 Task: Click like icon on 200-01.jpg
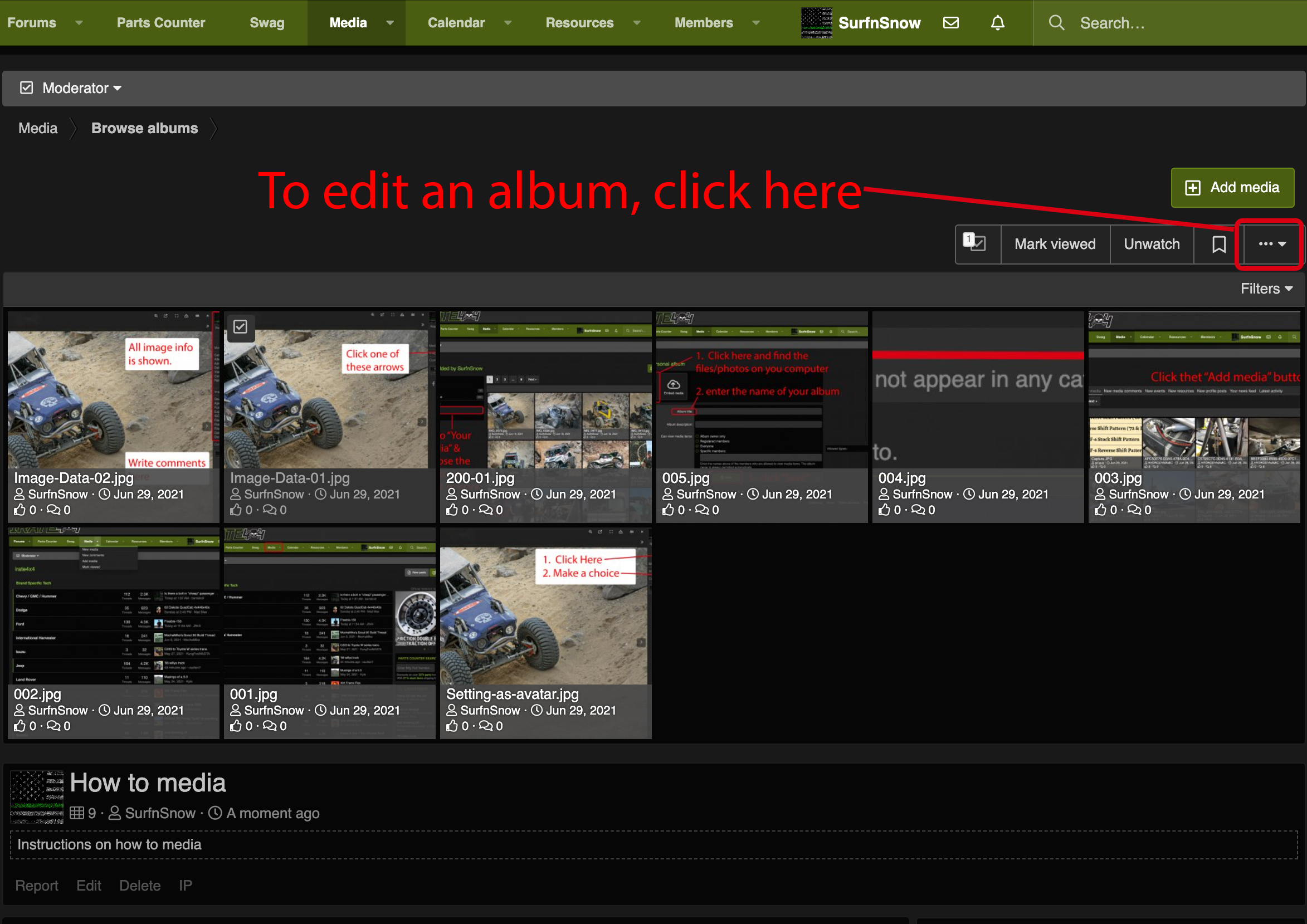452,510
